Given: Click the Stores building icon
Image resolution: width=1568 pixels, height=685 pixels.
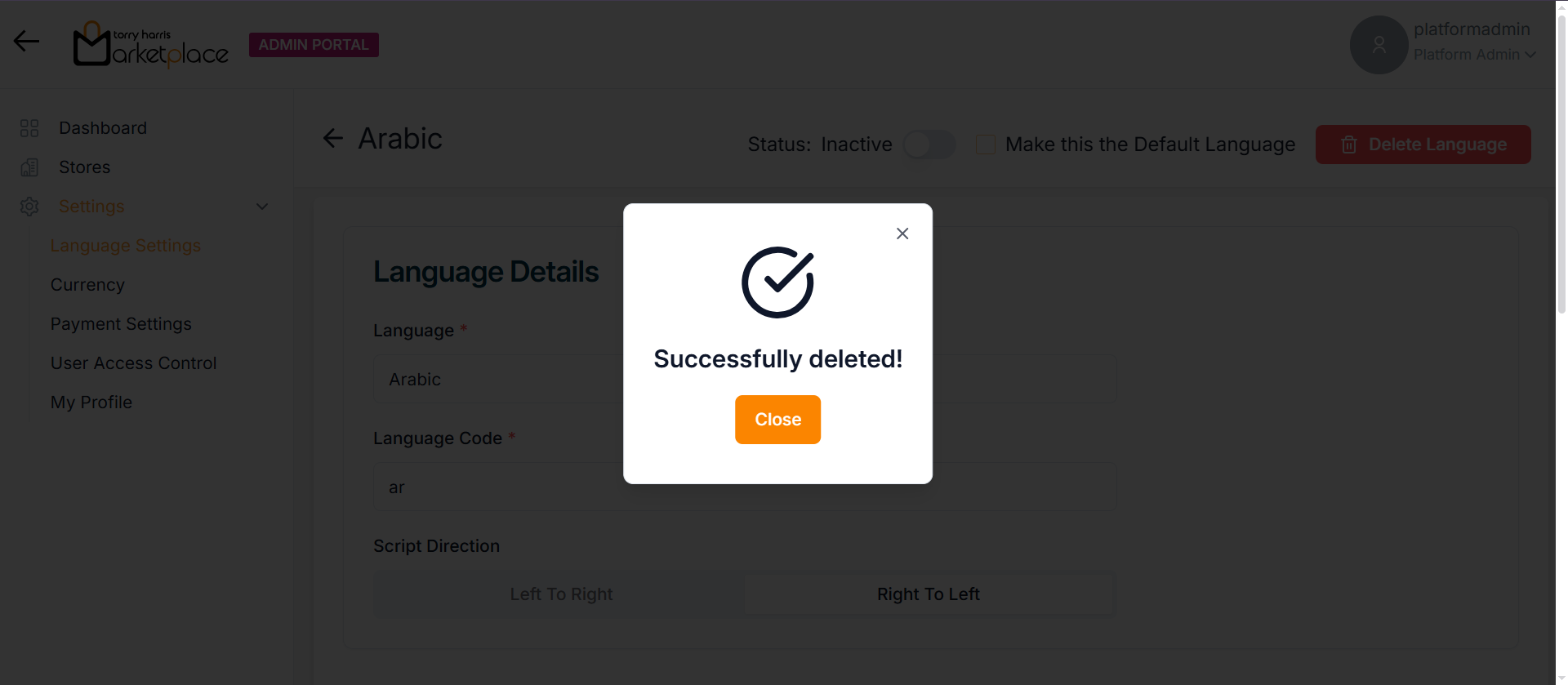Looking at the screenshot, I should 29,167.
